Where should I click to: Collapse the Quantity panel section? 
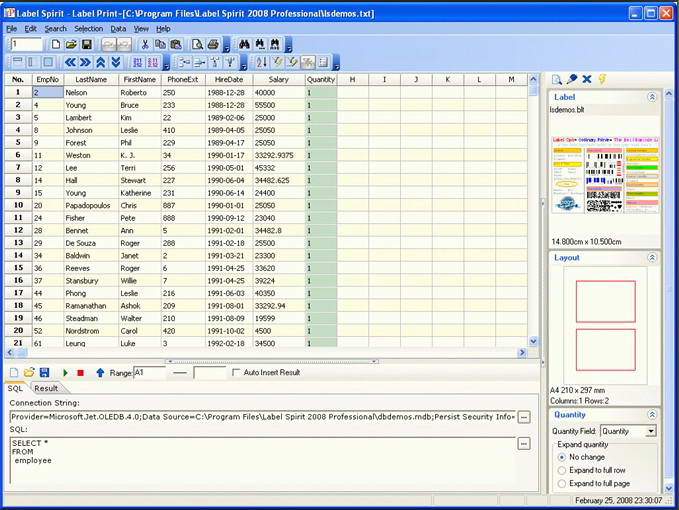click(x=652, y=415)
